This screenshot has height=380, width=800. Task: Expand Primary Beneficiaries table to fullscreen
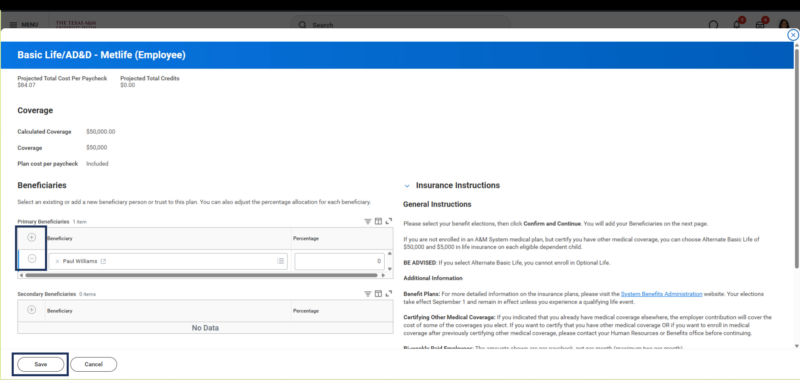coord(389,221)
